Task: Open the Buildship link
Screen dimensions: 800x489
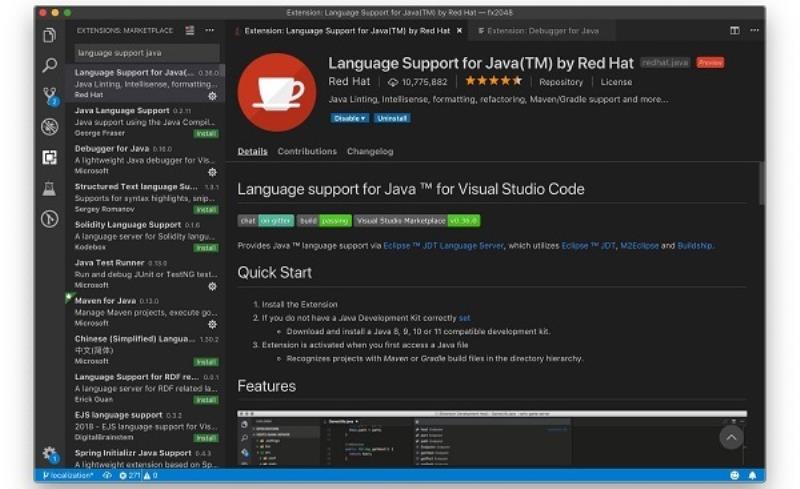Action: point(694,246)
